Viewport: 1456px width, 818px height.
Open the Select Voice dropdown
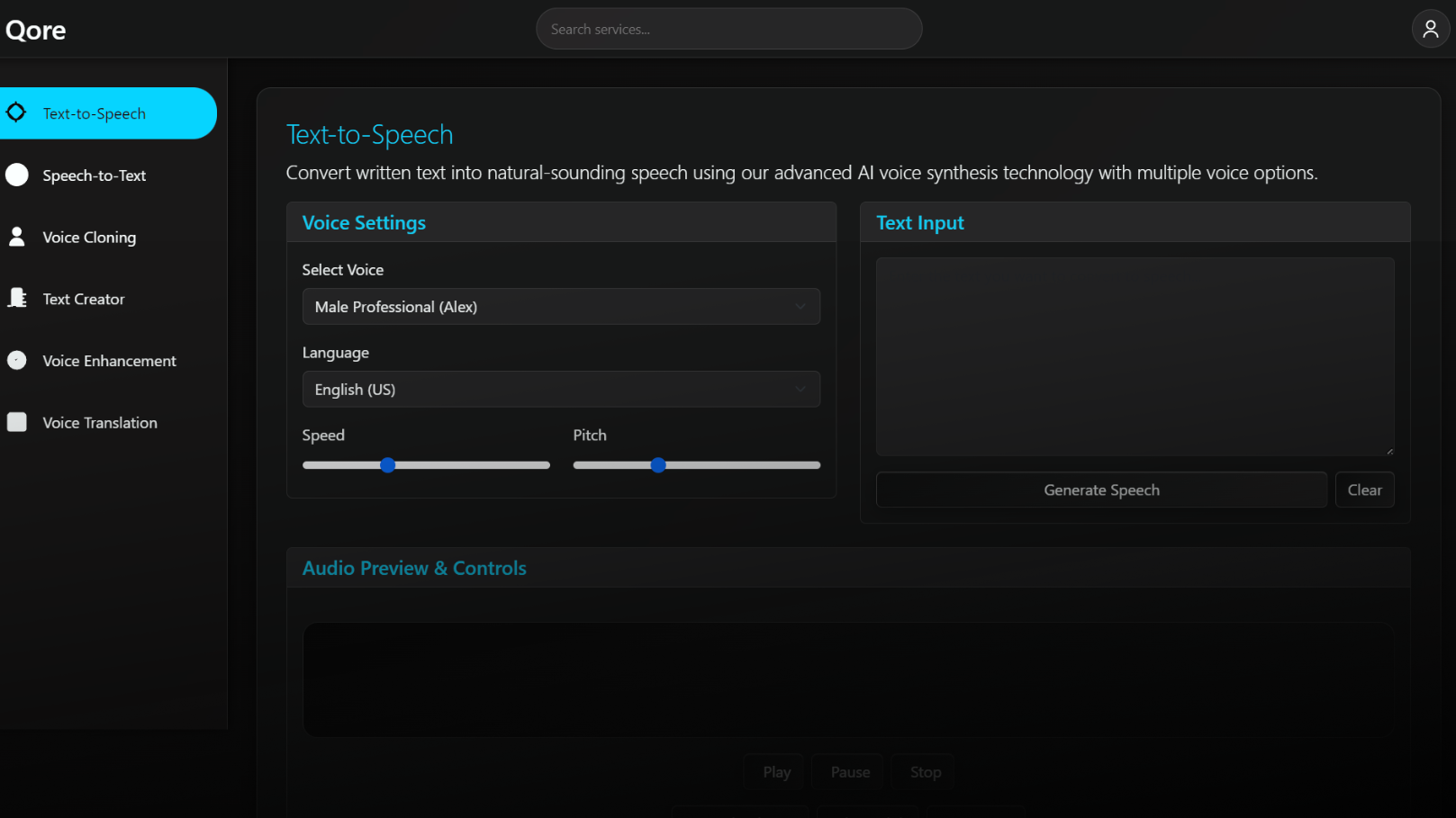point(560,307)
